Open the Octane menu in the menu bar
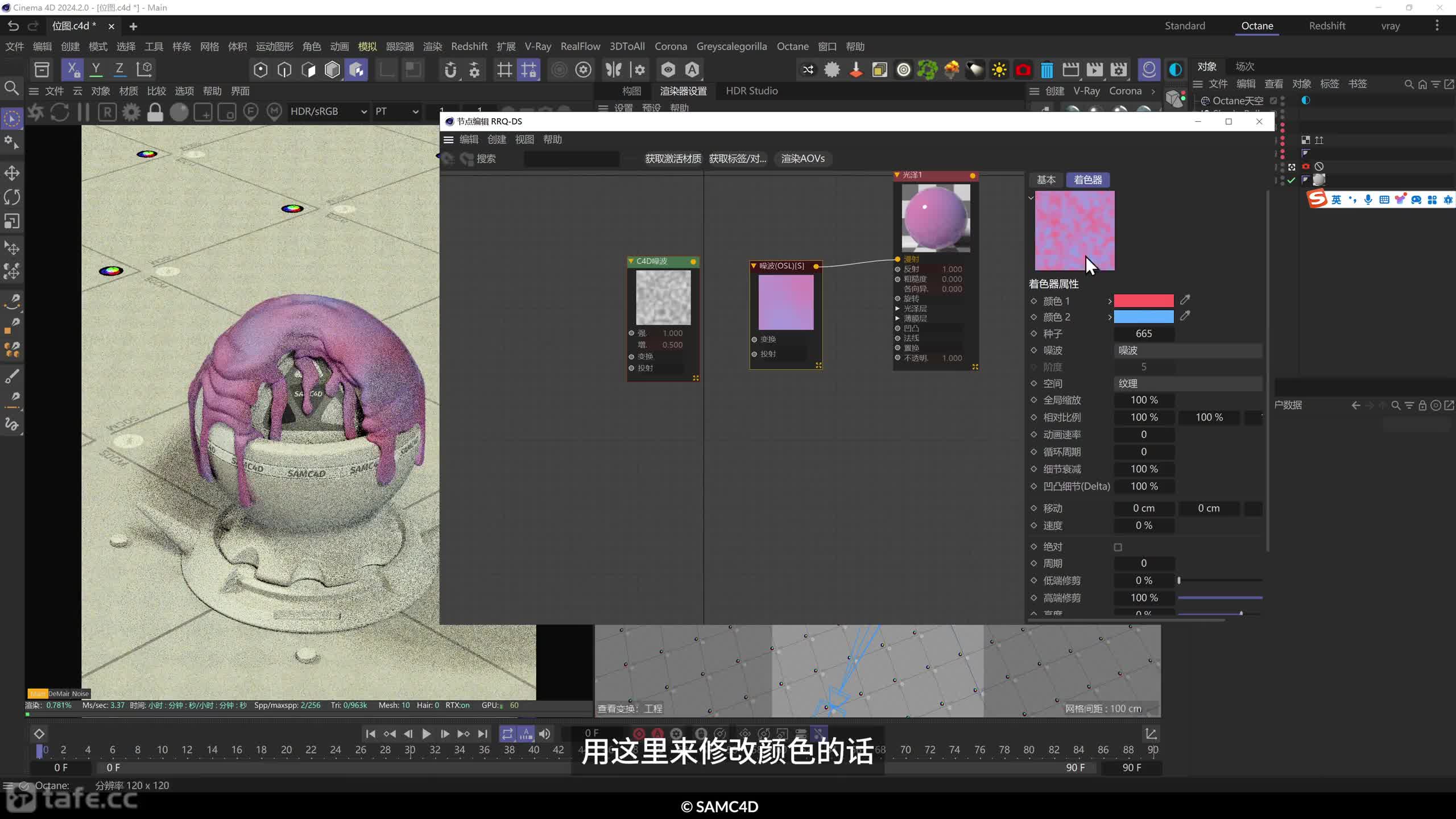Screen dimensions: 1456x819 pos(792,46)
